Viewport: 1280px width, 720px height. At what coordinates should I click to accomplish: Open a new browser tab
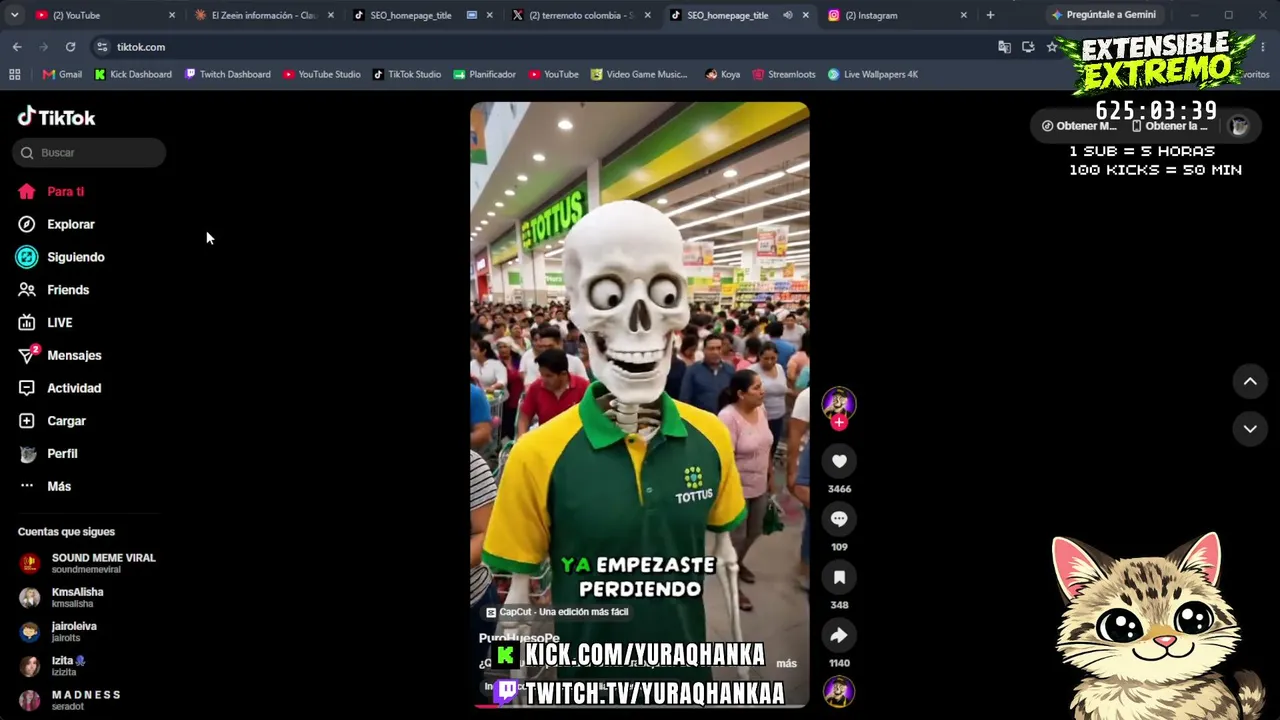pyautogui.click(x=990, y=15)
